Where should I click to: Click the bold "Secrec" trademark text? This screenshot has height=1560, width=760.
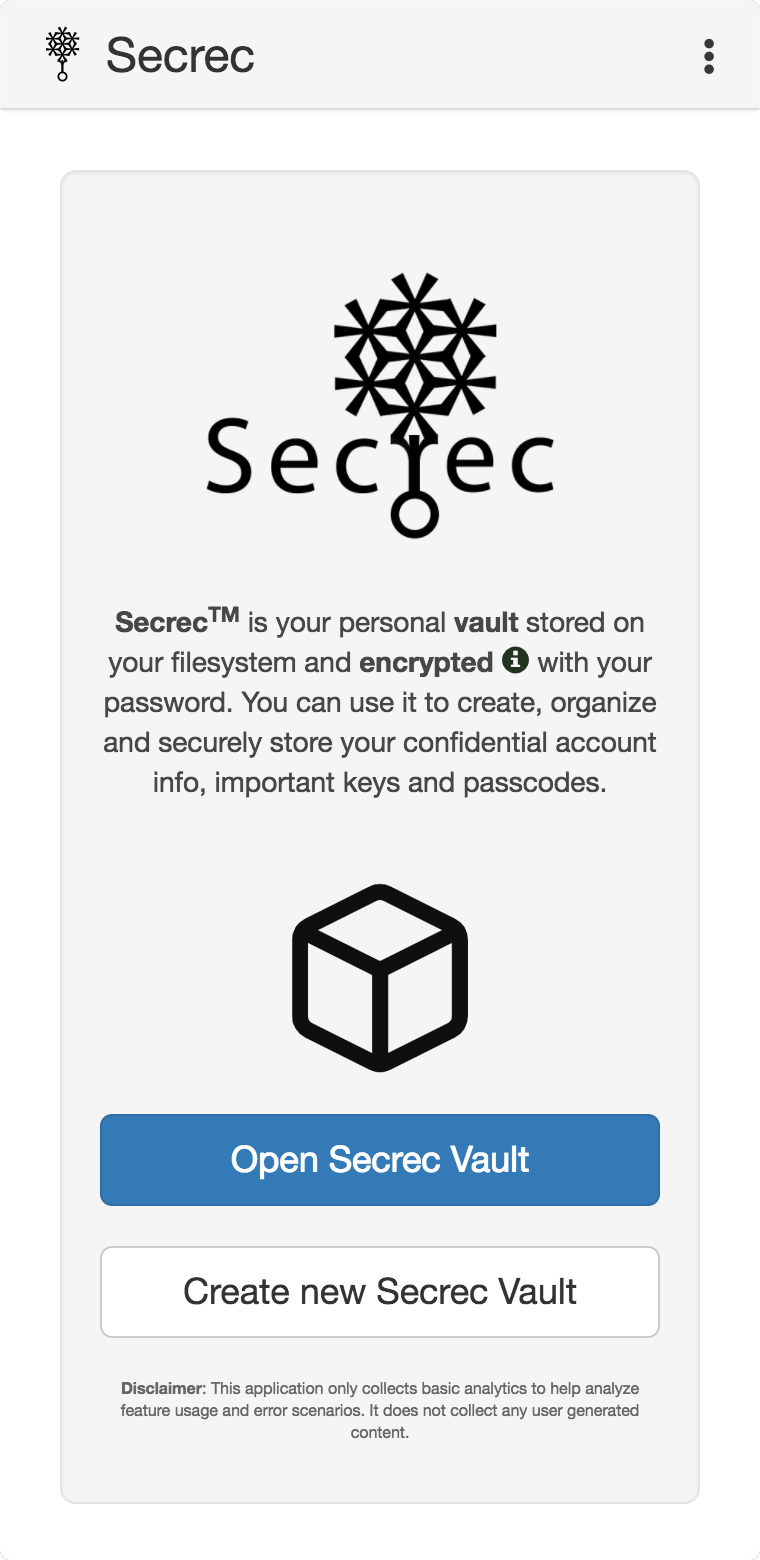click(x=160, y=622)
